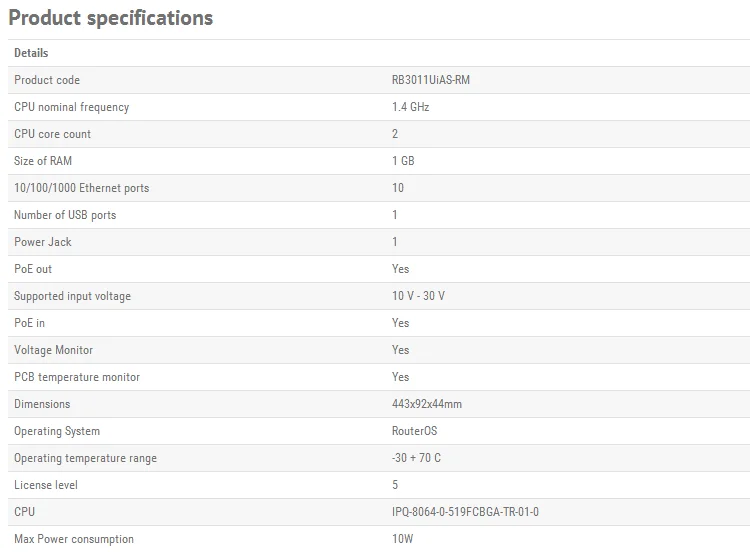
Task: Select the -30 + 70 C temperature value
Action: click(416, 458)
